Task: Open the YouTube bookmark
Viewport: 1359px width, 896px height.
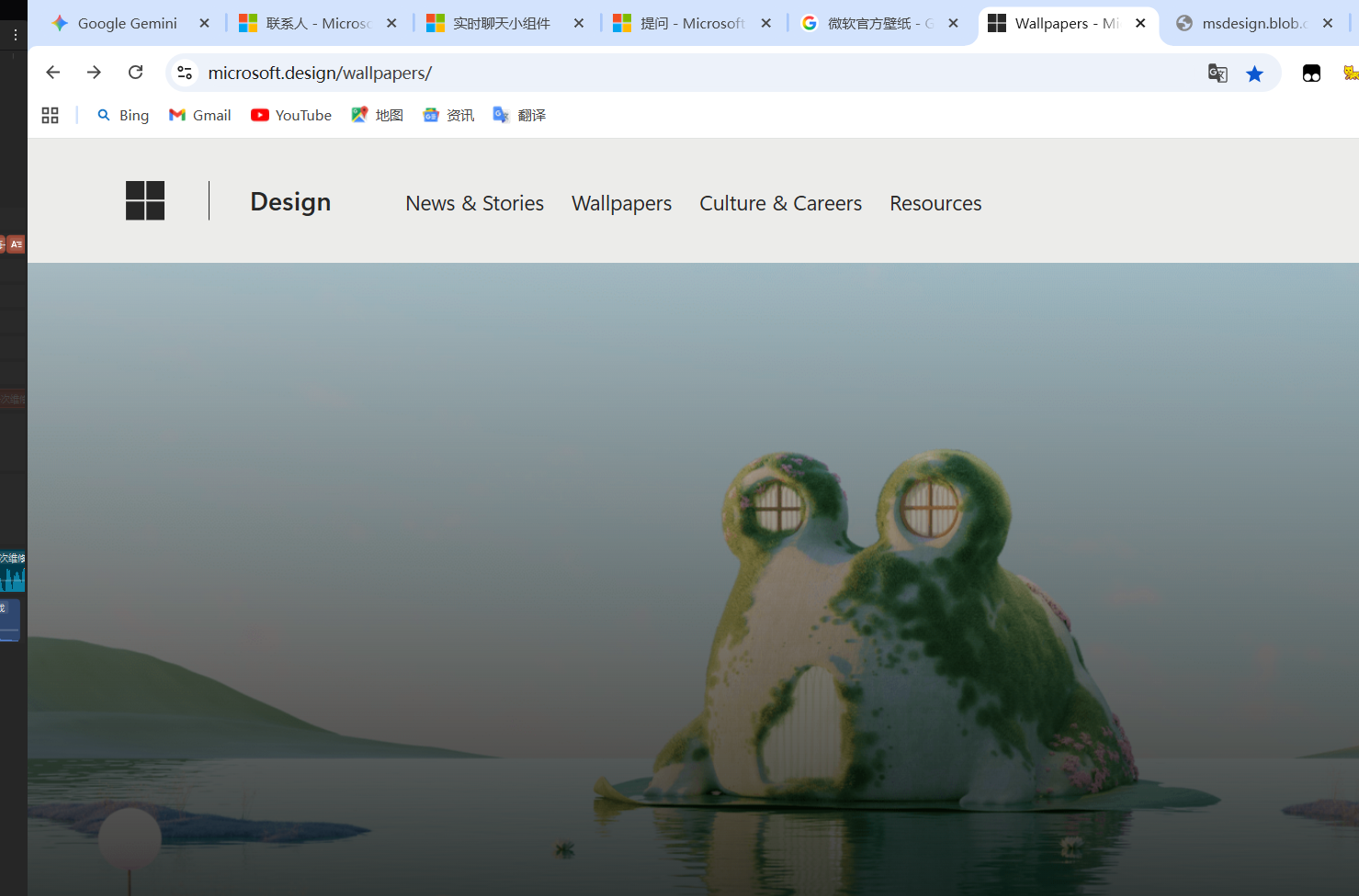Action: (x=291, y=115)
